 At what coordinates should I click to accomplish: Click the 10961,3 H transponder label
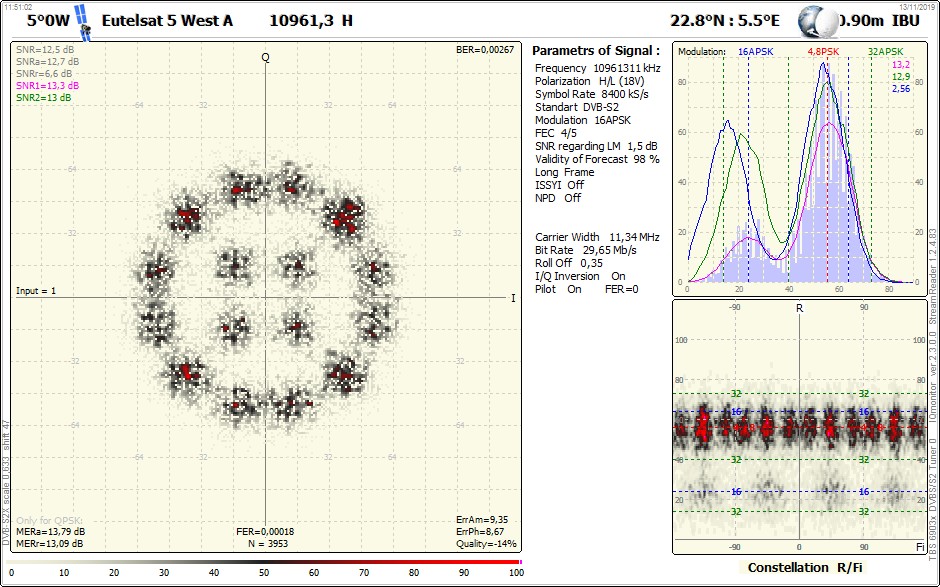pos(311,20)
